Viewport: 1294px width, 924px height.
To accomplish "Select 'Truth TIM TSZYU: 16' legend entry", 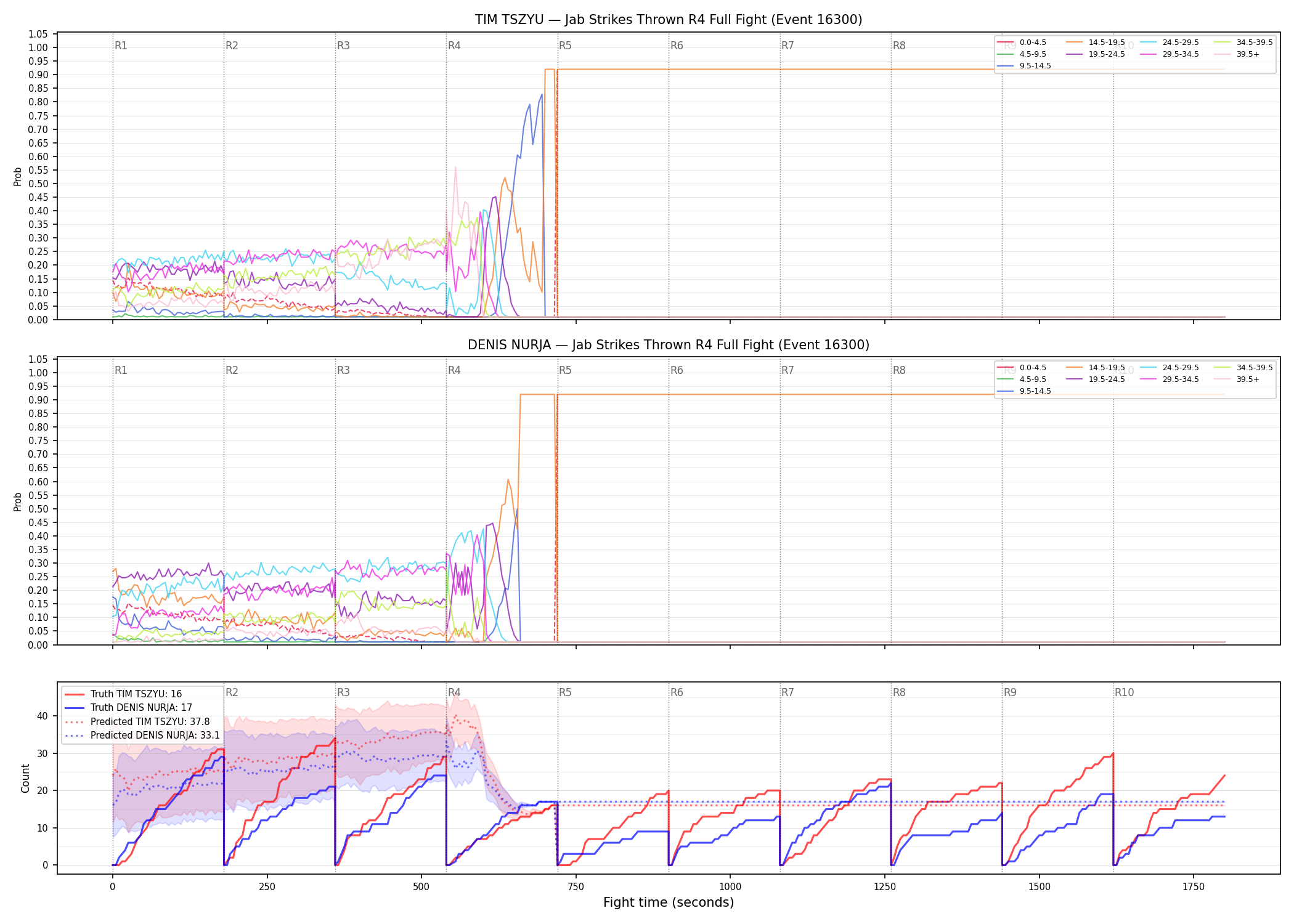I will click(x=123, y=694).
